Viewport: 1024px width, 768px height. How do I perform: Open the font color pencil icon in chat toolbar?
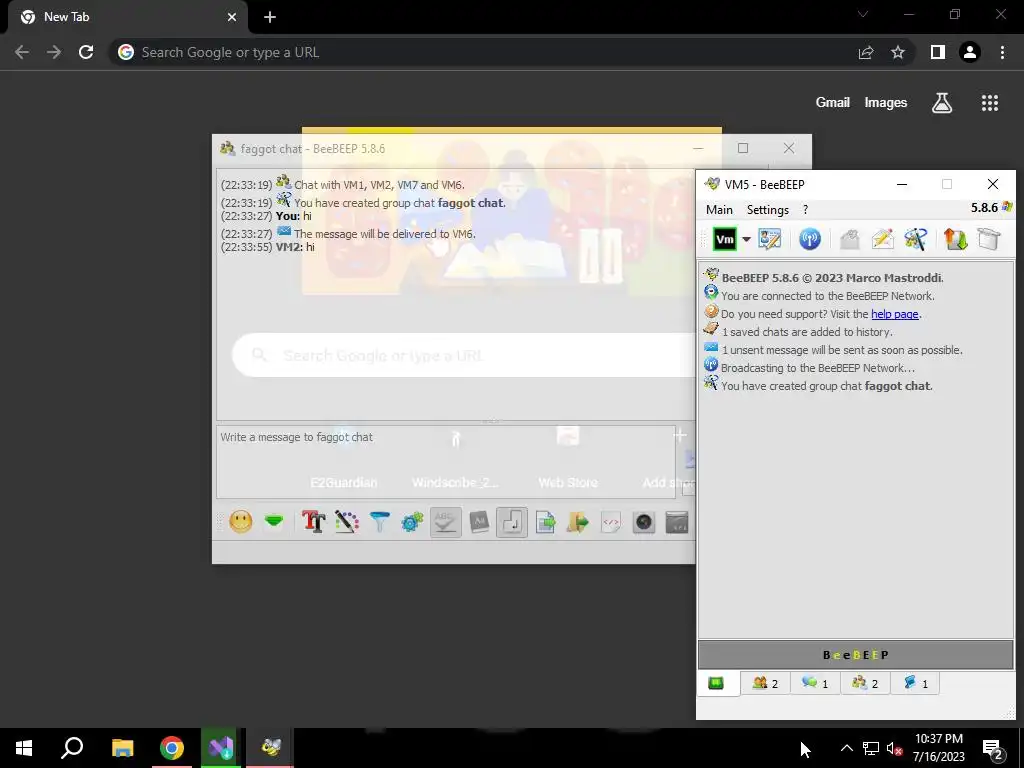click(347, 522)
